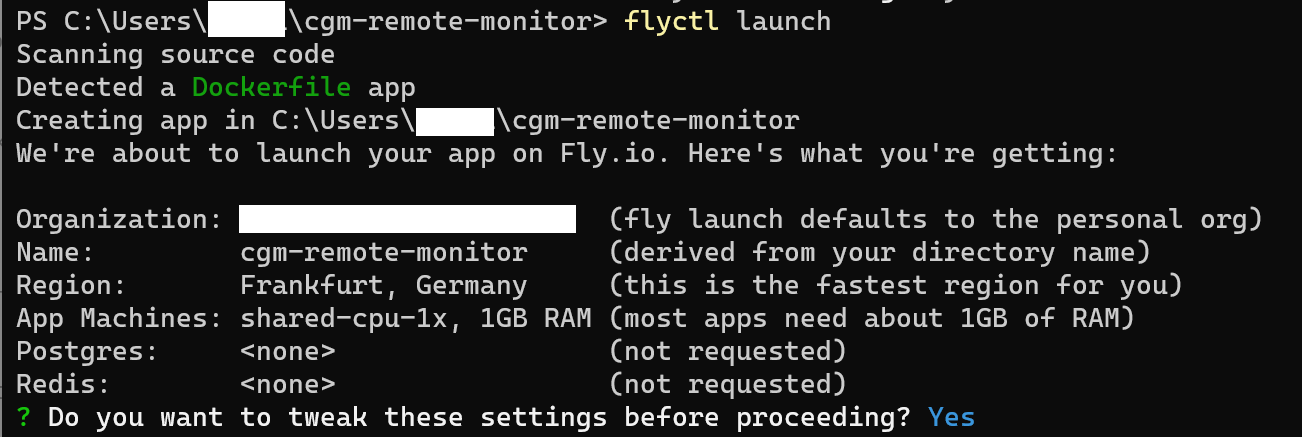Select the Frankfurt, Germany region text
This screenshot has width=1302, height=437.
tap(383, 285)
